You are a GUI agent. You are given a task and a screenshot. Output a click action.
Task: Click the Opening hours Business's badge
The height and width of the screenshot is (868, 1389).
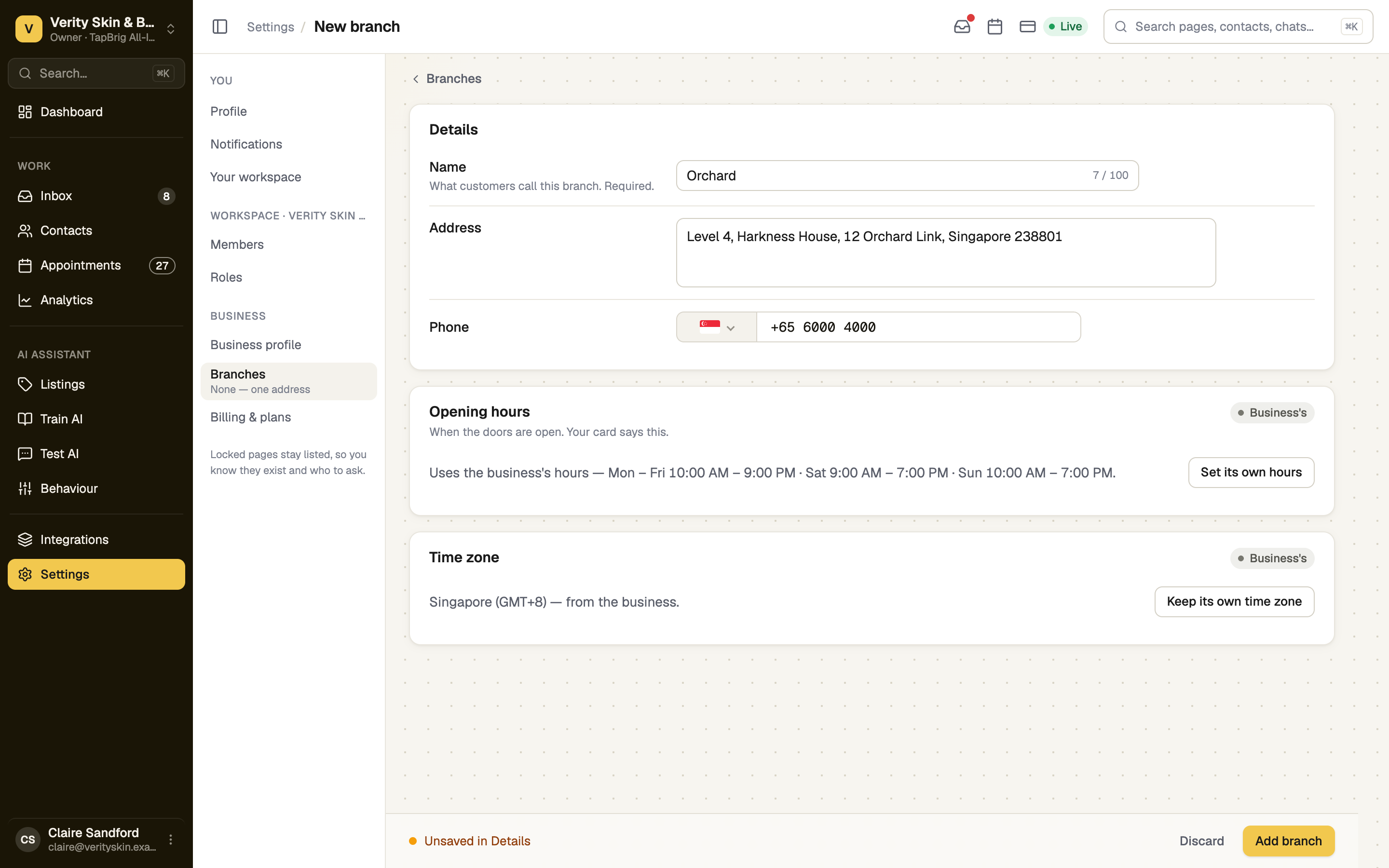point(1272,413)
